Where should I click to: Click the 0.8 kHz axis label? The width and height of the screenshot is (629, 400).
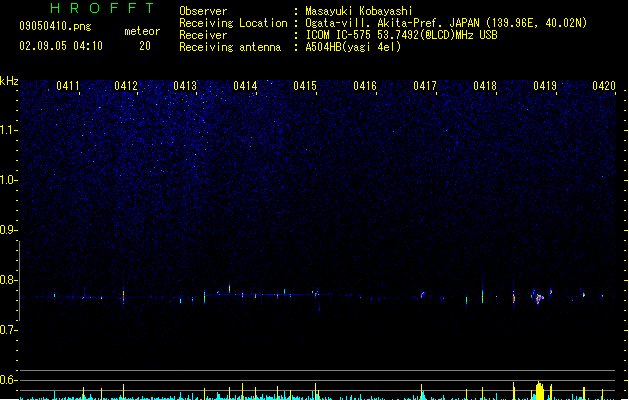click(8, 280)
